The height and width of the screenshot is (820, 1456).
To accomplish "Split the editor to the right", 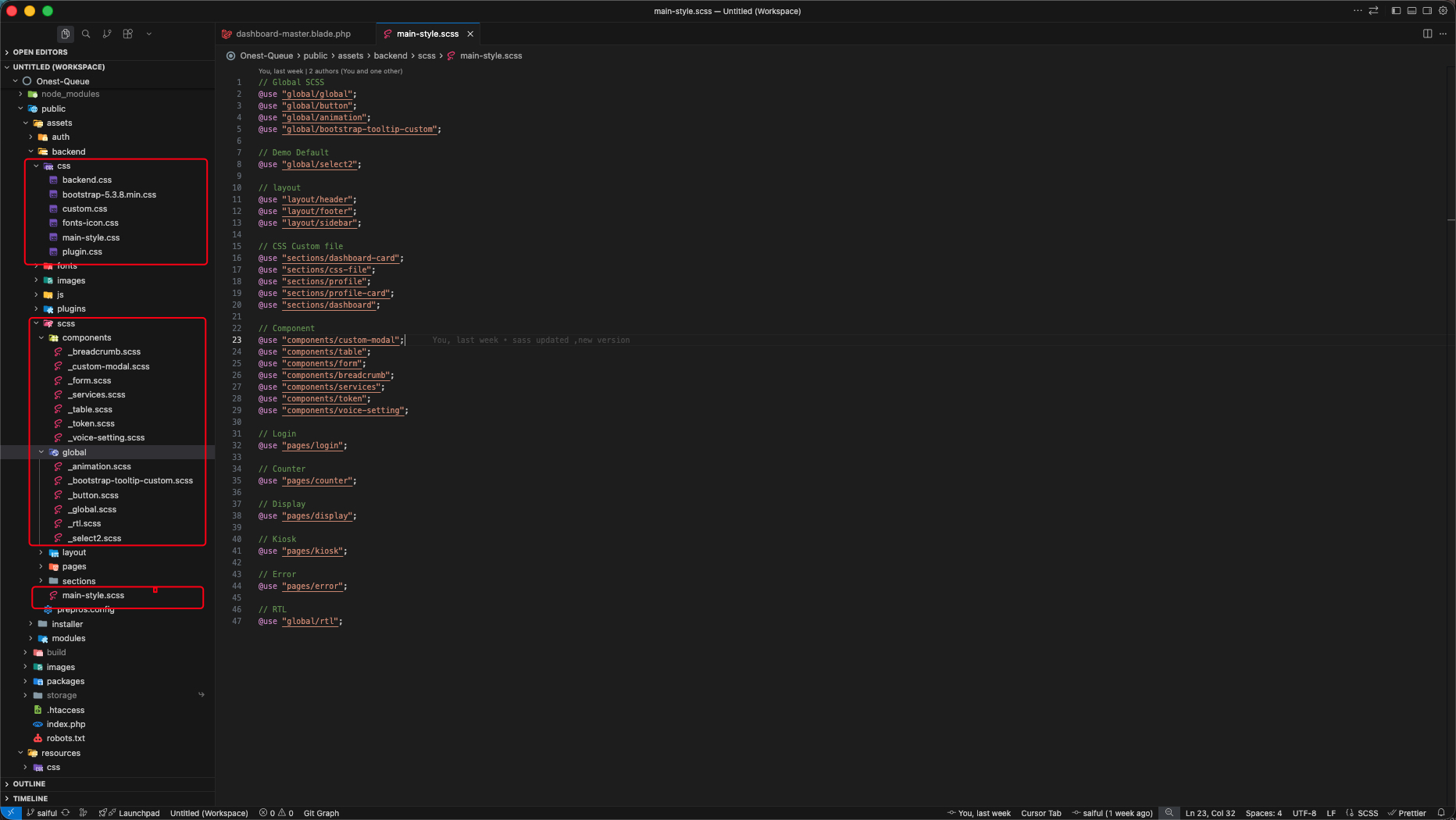I will click(1427, 34).
